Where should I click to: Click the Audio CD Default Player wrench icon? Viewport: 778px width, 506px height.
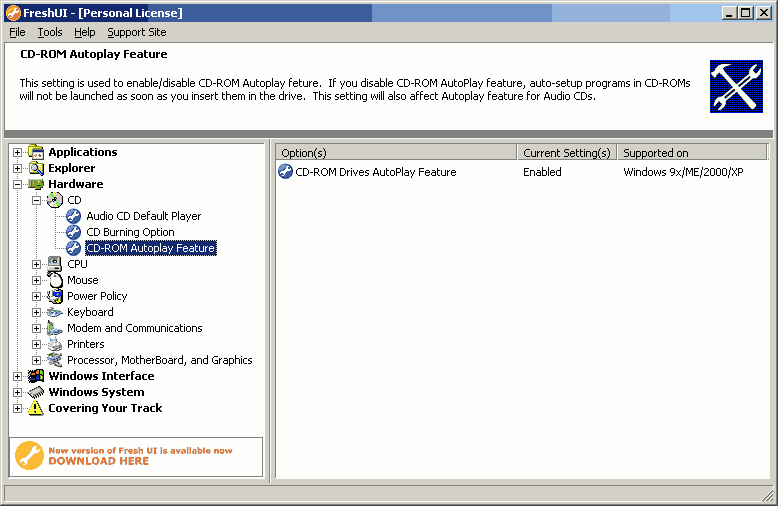click(x=73, y=216)
